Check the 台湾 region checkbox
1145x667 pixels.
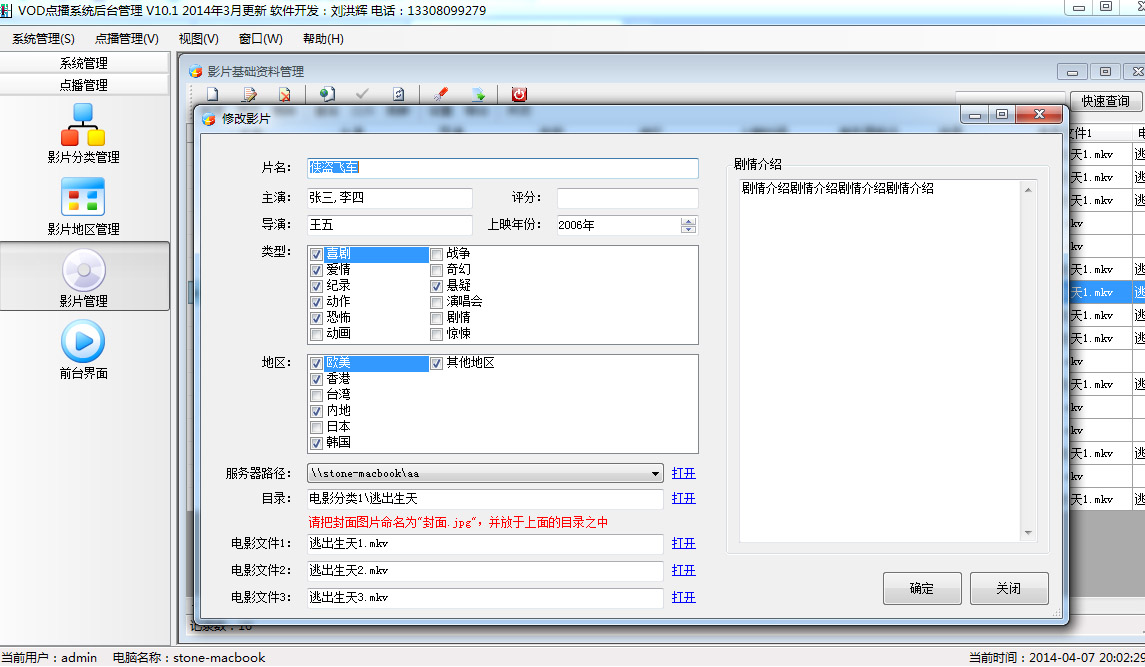[x=316, y=395]
